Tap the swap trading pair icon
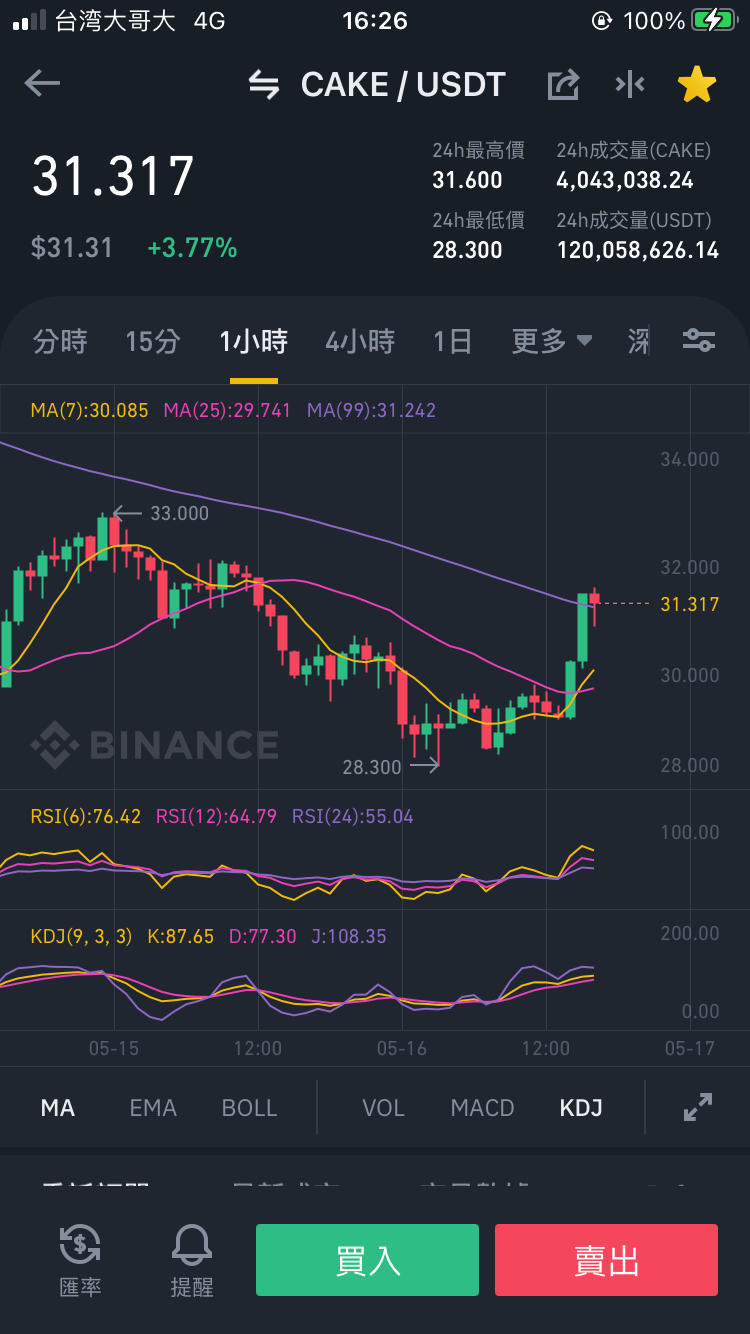 coord(264,85)
